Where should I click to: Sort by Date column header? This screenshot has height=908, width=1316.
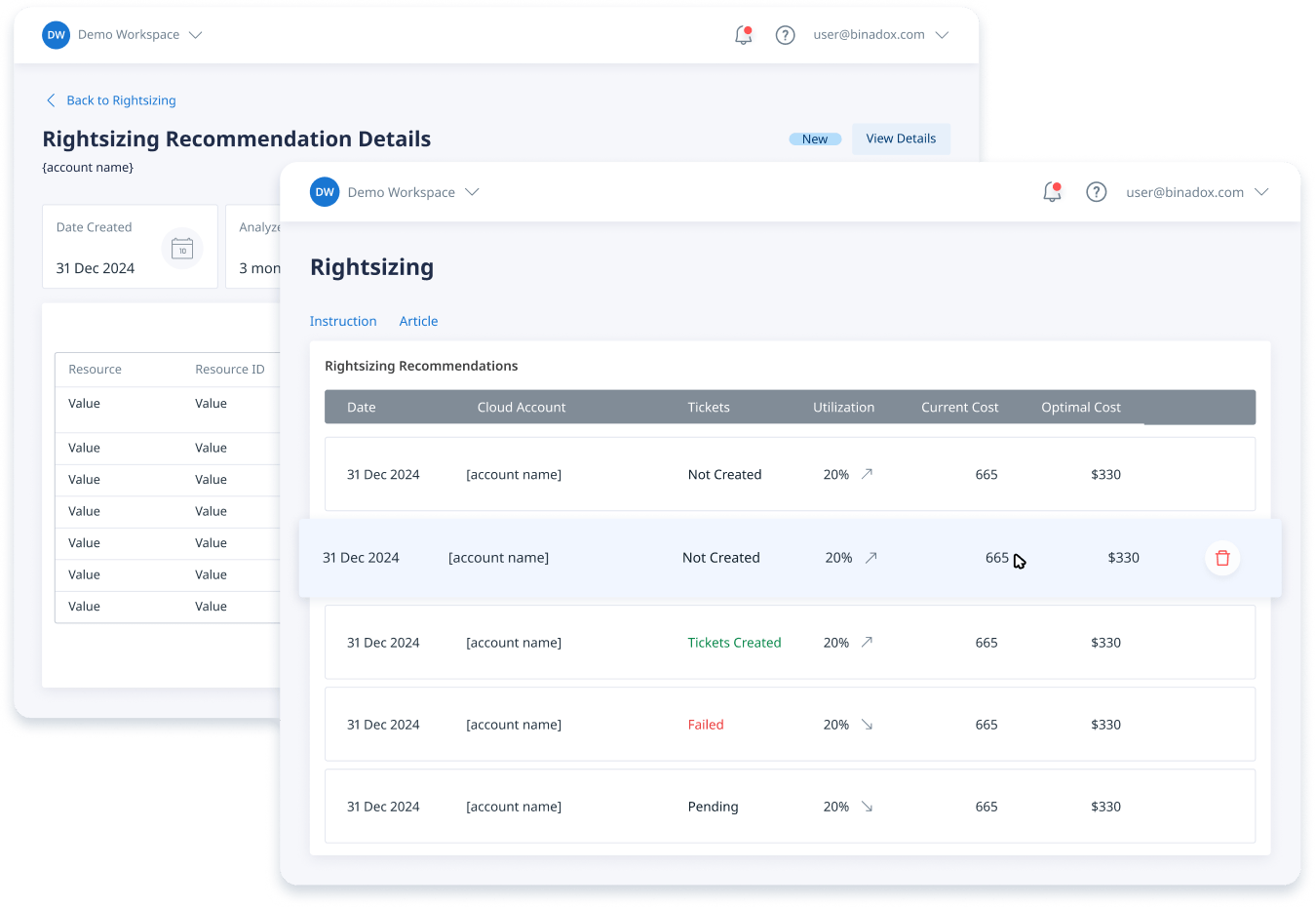[x=361, y=408]
